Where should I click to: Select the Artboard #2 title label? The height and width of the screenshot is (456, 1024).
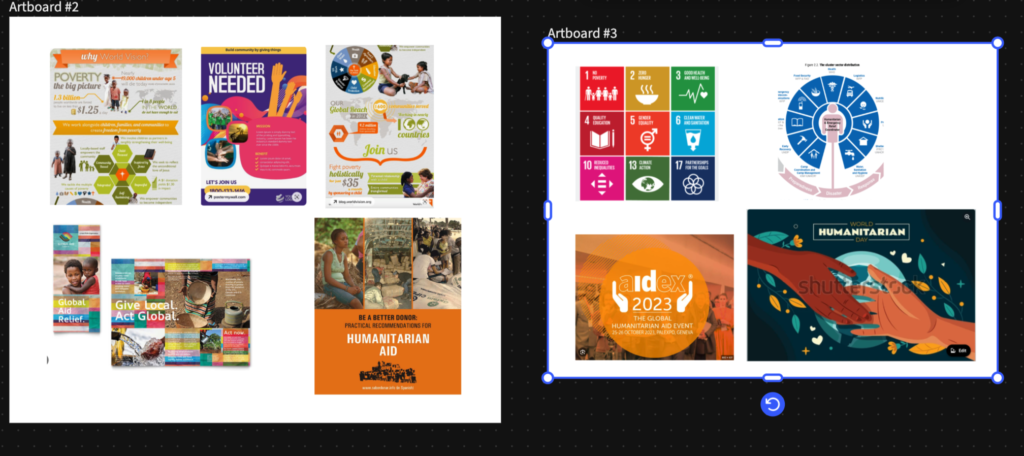[45, 7]
